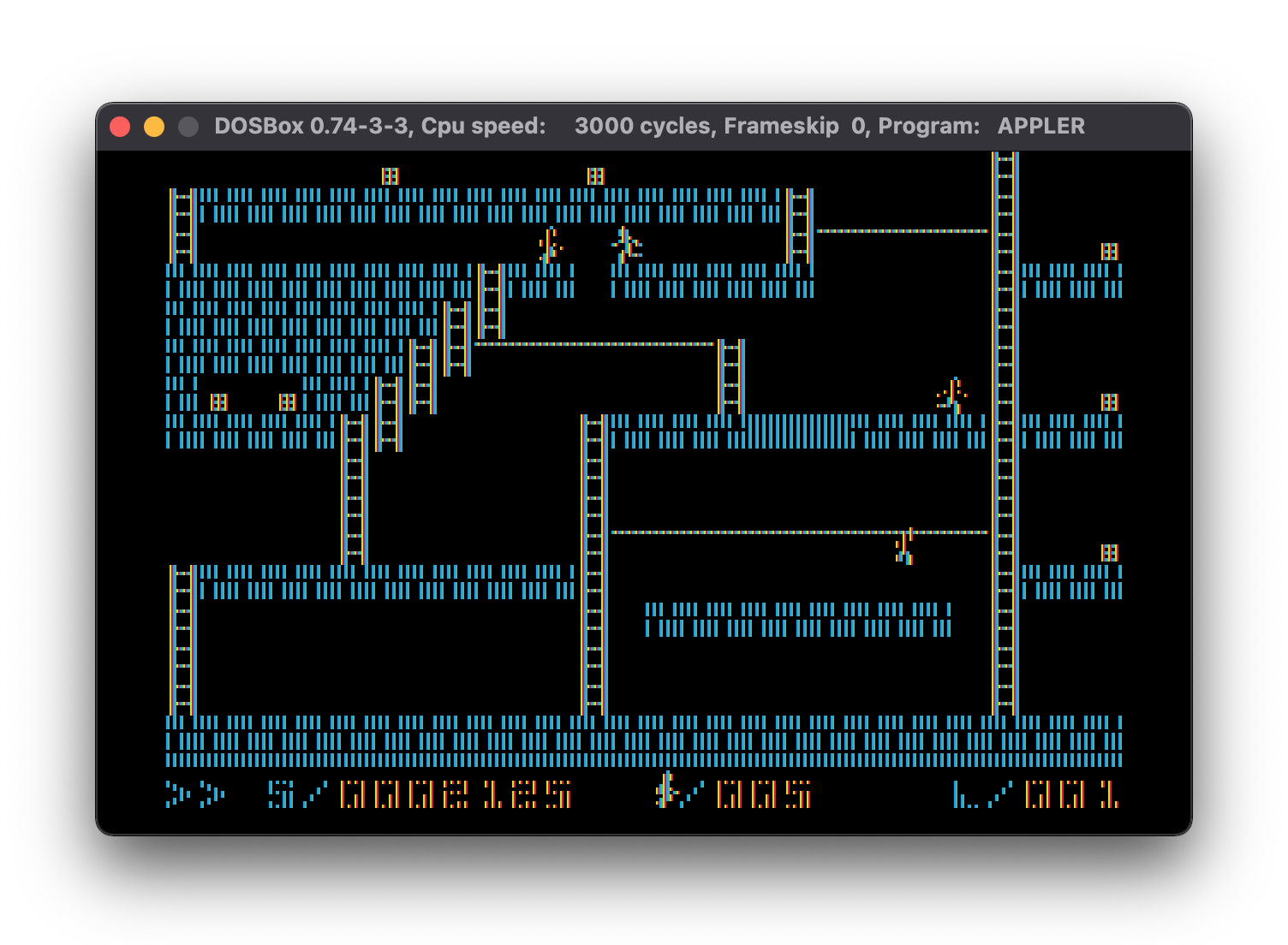Click the densely striped brick section on middle platform

coord(798,431)
